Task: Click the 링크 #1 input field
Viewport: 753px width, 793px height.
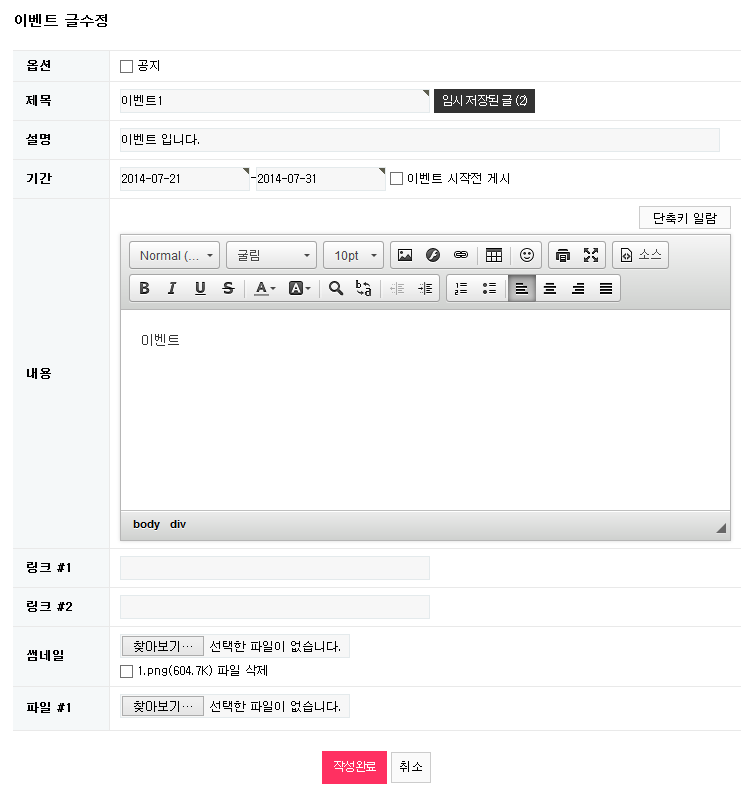Action: pyautogui.click(x=275, y=568)
